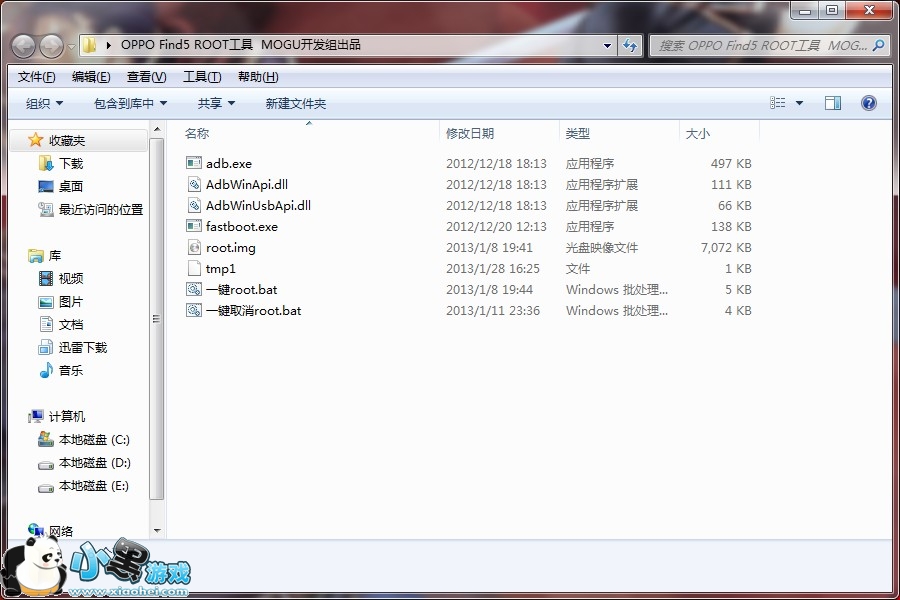Click the 7,072 KB size cell
Screen dimensions: 900x600
726,247
